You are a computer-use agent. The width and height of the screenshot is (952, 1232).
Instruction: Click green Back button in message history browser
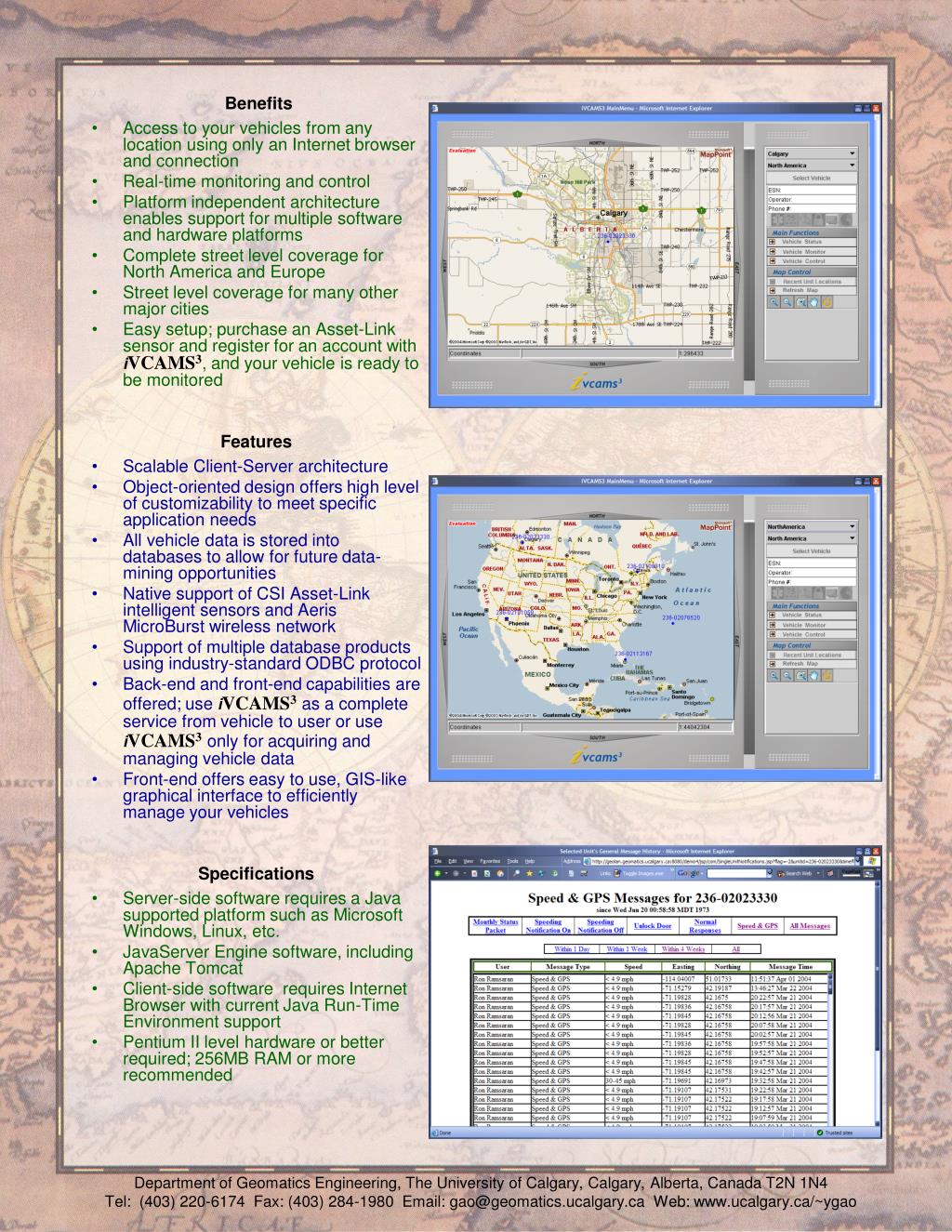436,874
